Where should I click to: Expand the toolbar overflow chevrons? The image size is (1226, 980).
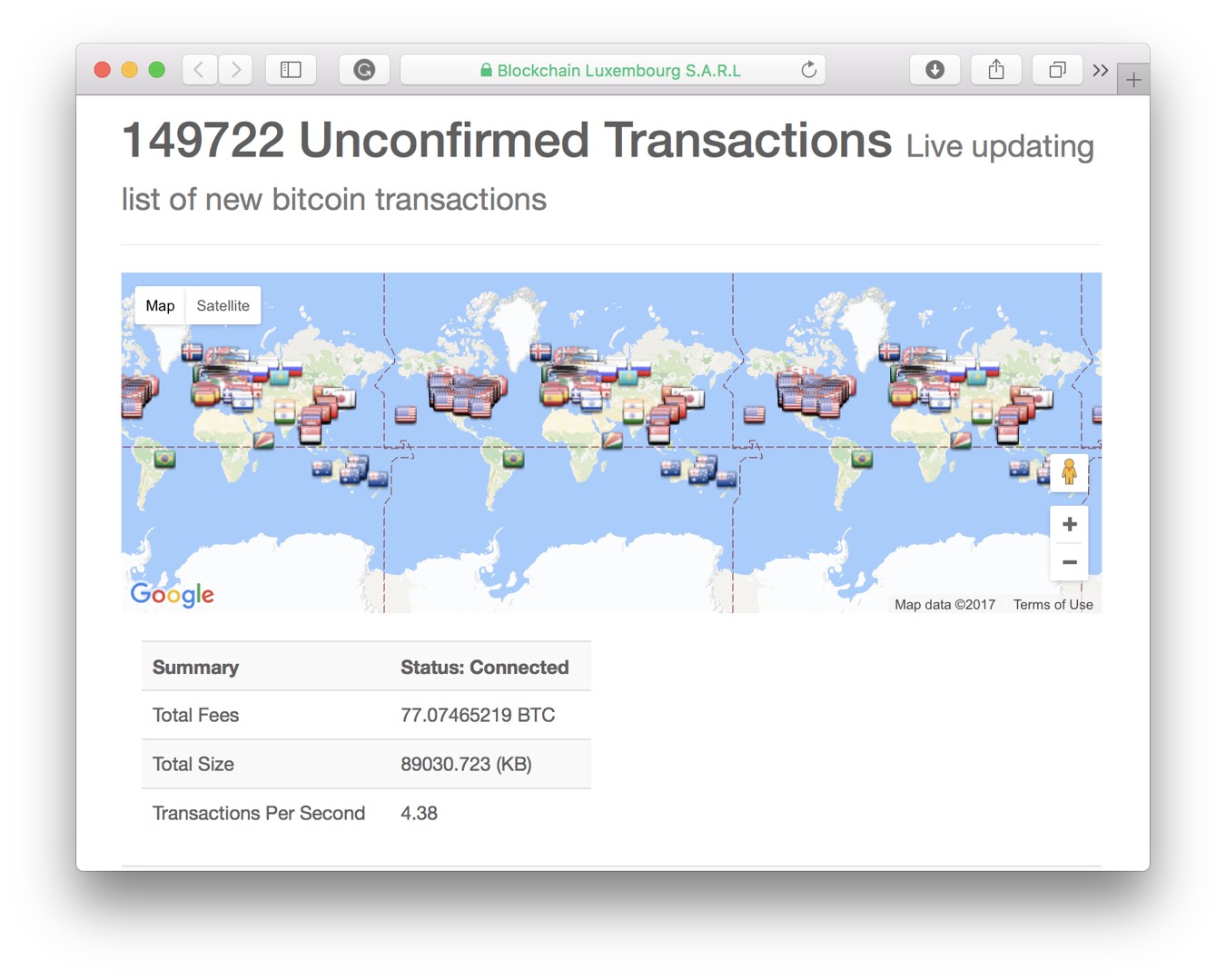tap(1101, 70)
